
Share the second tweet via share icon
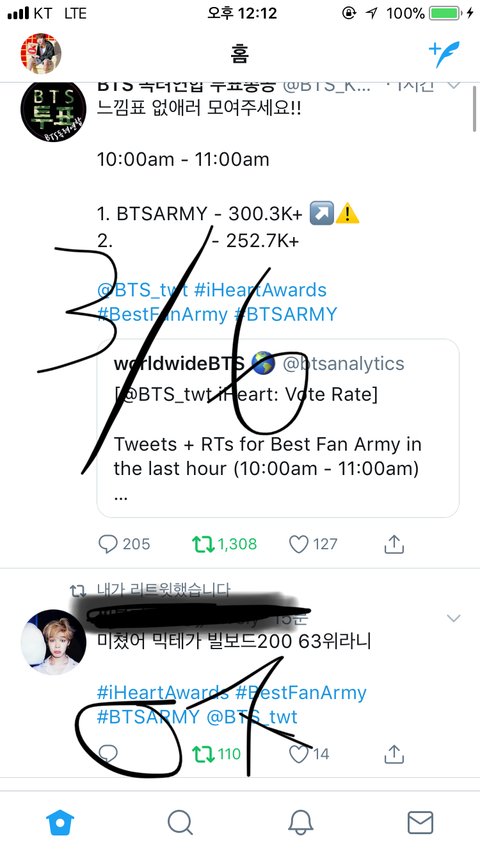click(x=393, y=754)
